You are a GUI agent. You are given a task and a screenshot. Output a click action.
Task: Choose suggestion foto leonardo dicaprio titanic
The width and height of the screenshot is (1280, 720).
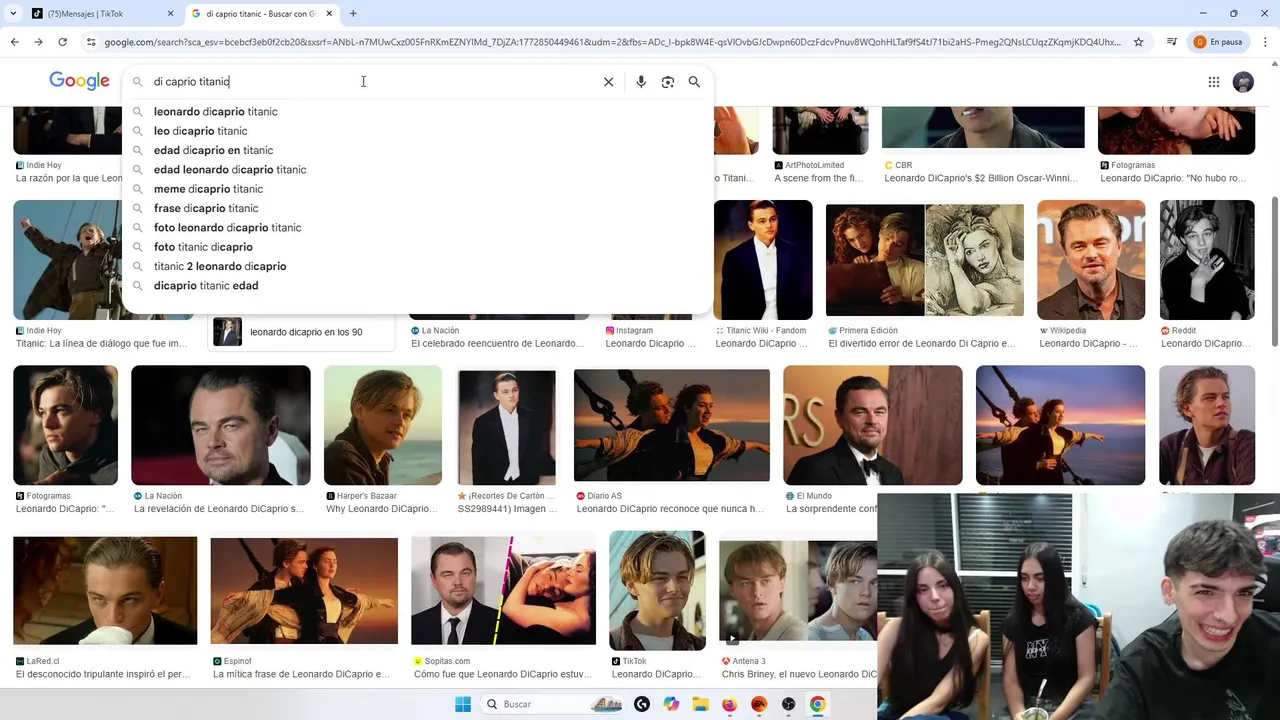click(x=228, y=228)
